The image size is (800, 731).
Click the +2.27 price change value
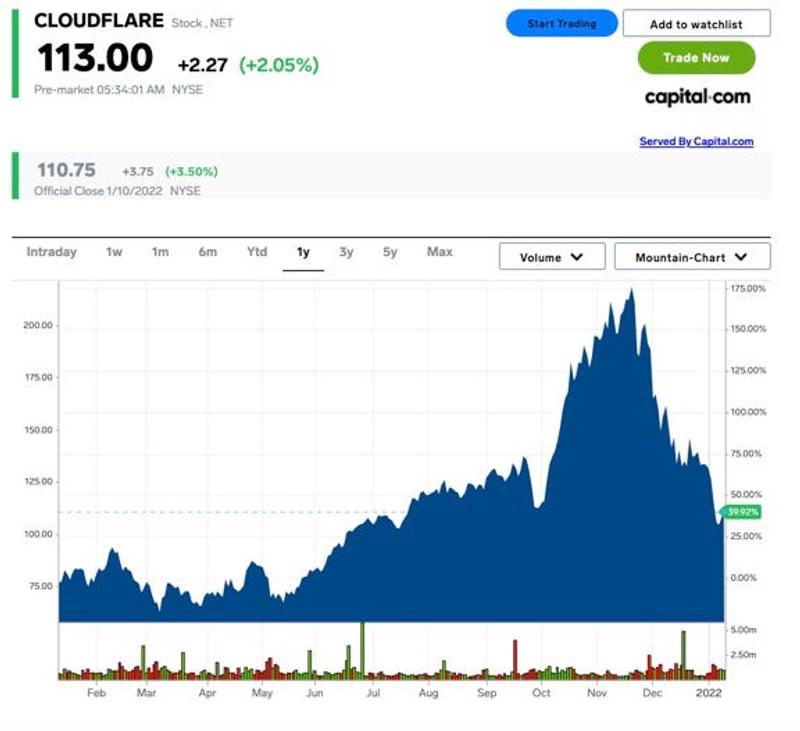(203, 65)
